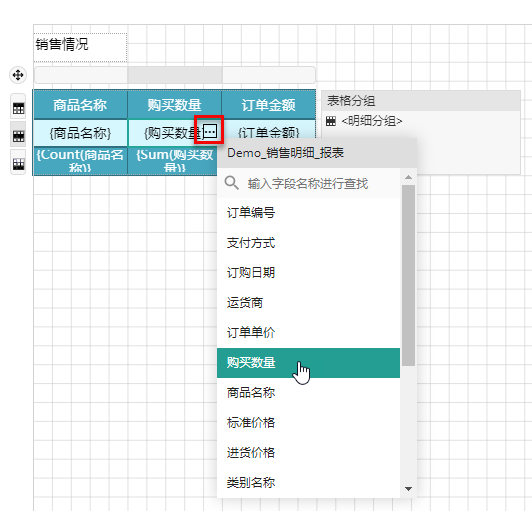
Task: Click scrollbar down arrow in field list
Action: coord(408,489)
